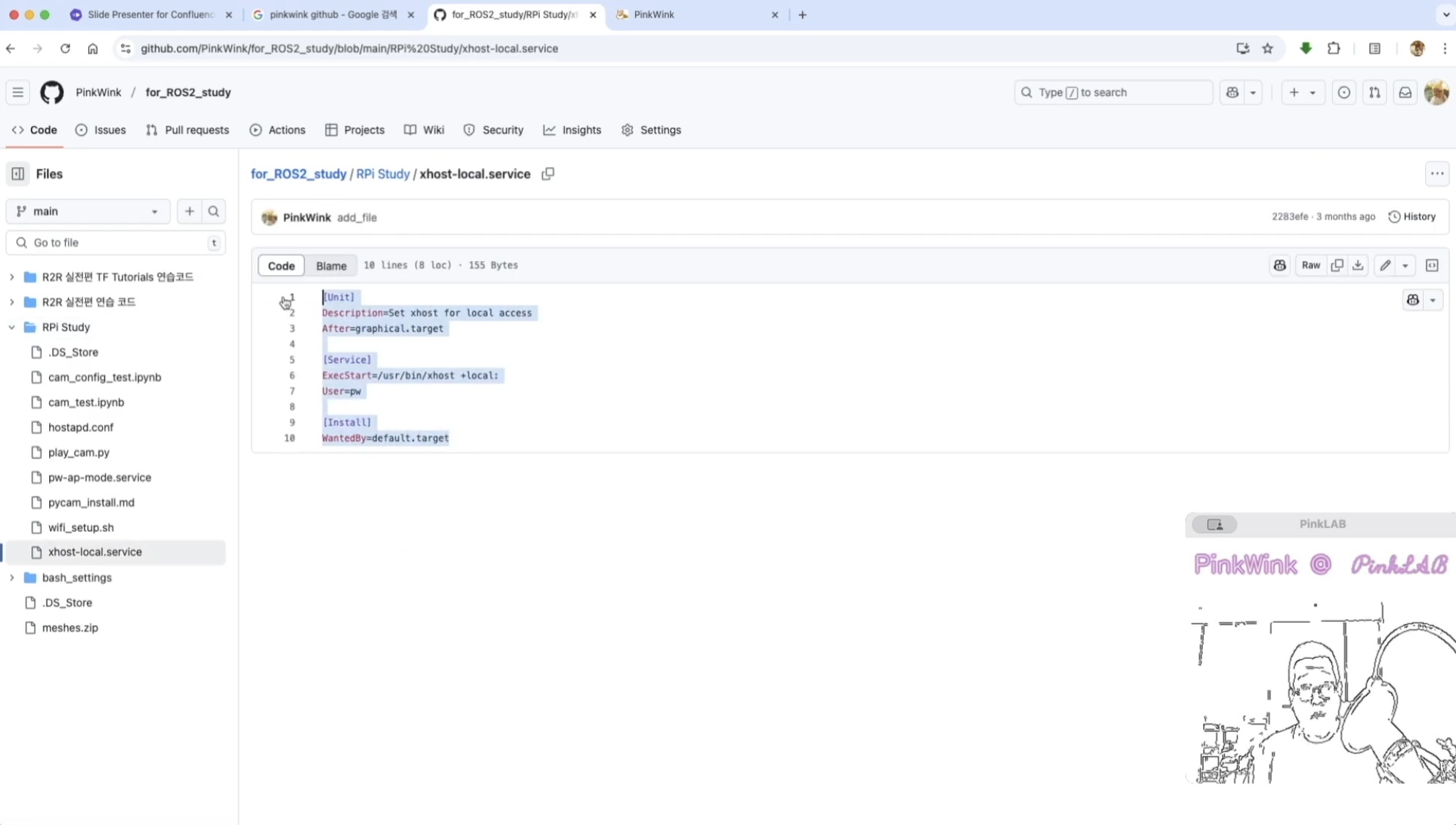Collapse the Files side panel icon
The height and width of the screenshot is (825, 1456).
click(18, 174)
